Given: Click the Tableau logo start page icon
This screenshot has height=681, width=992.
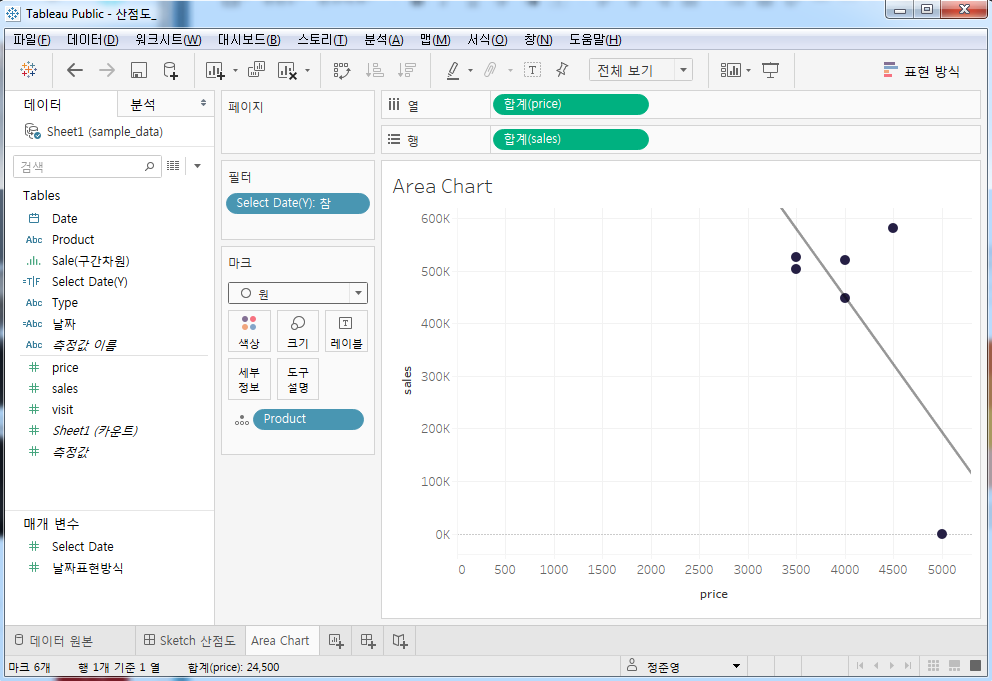Looking at the screenshot, I should [28, 70].
